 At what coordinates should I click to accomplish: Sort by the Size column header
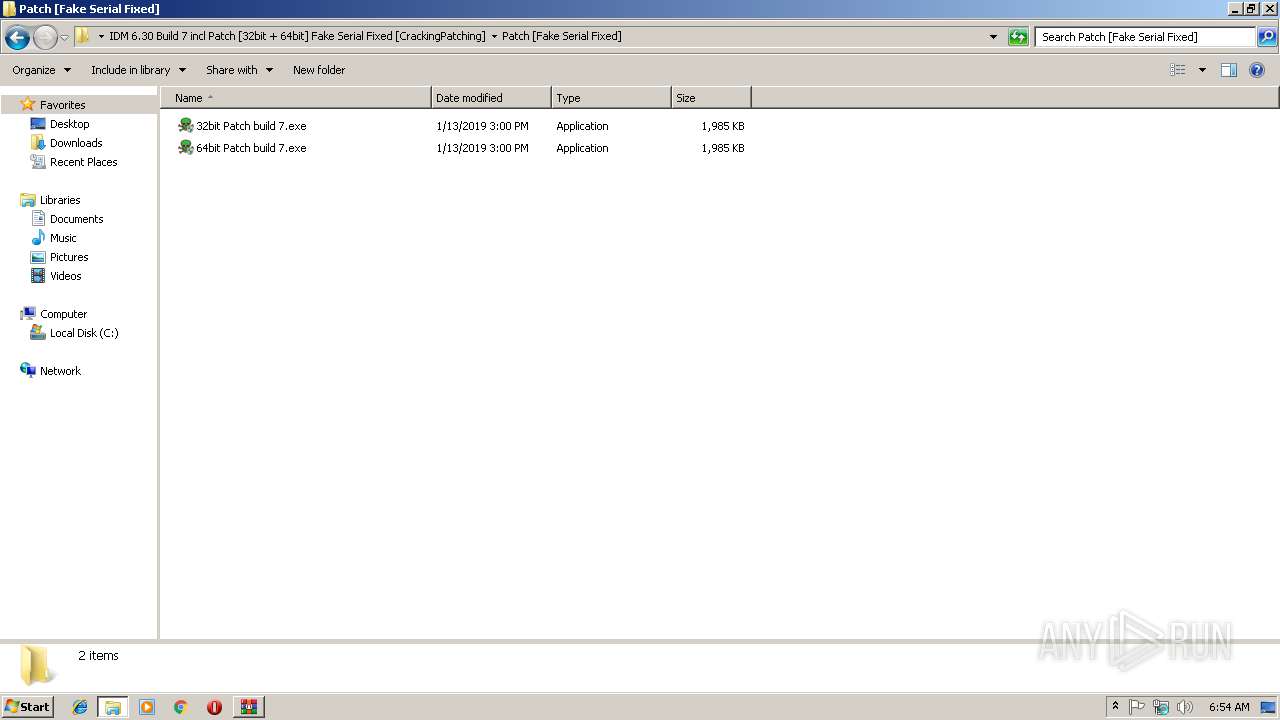tap(711, 98)
